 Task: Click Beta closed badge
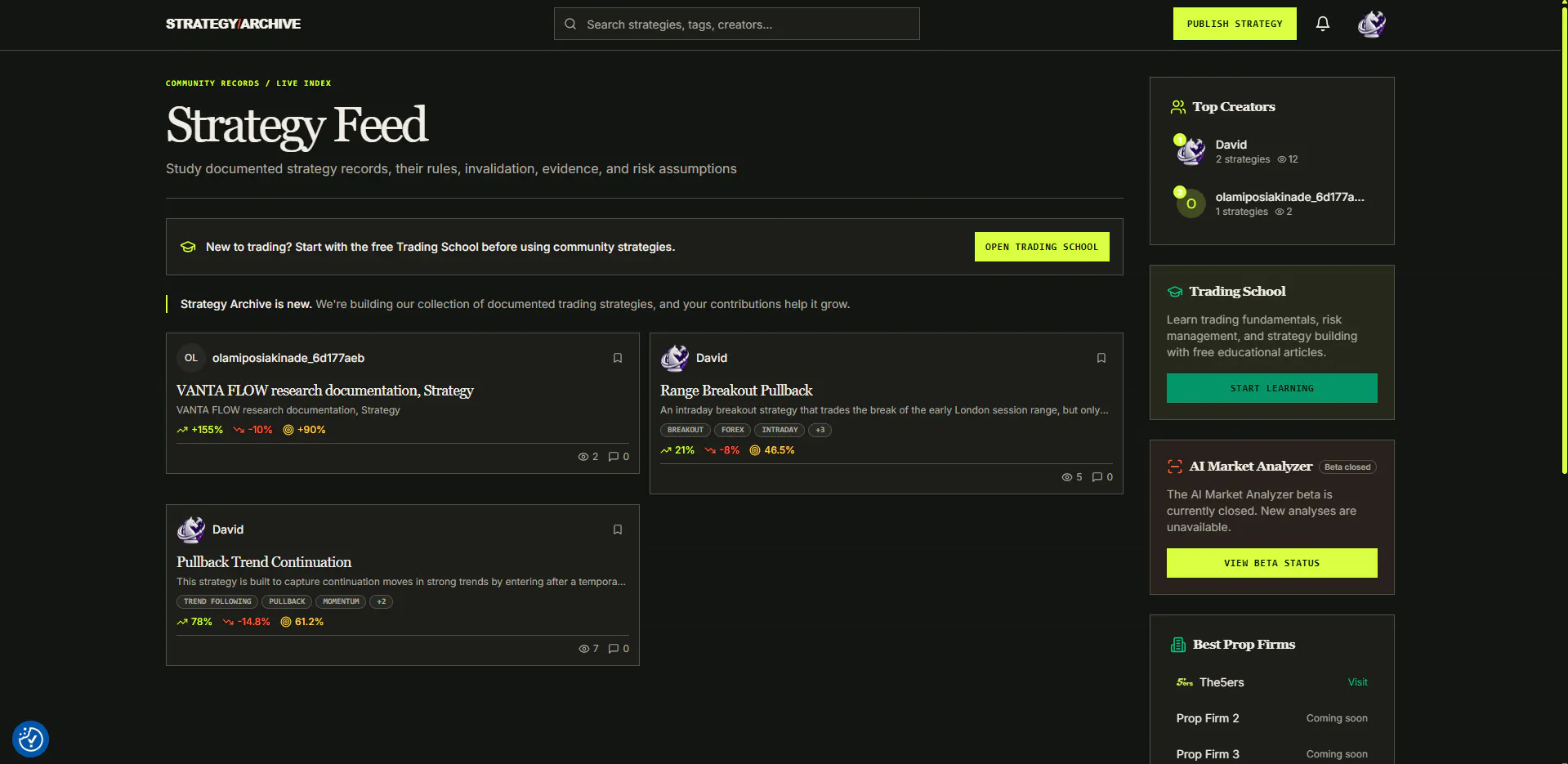pos(1347,467)
